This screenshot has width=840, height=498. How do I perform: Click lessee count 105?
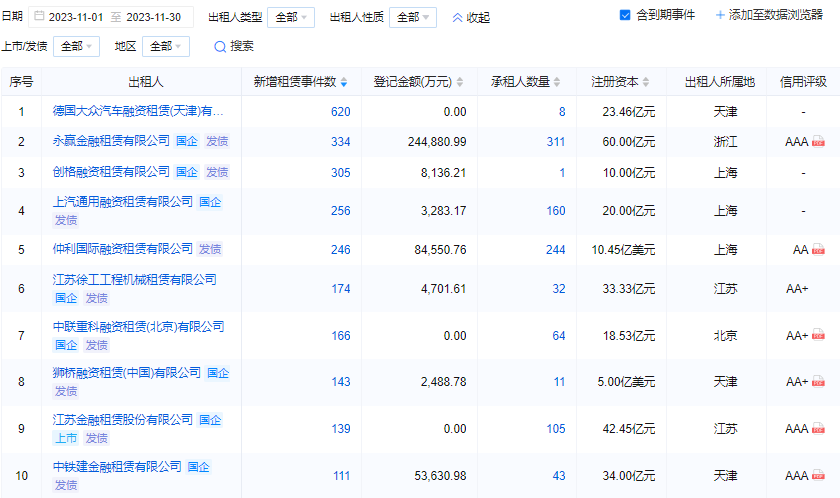point(556,429)
